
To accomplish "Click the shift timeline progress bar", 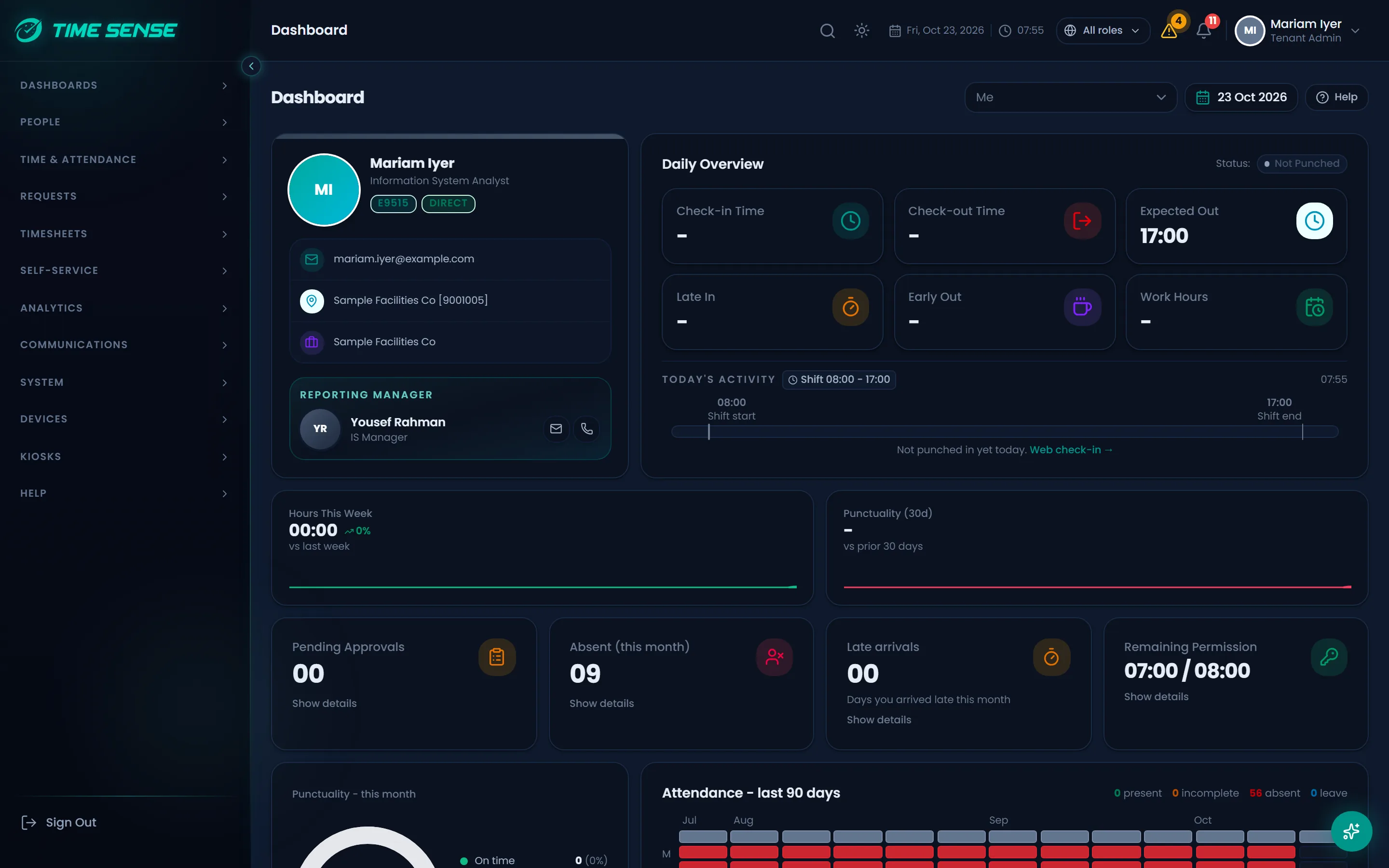I will (x=1005, y=432).
